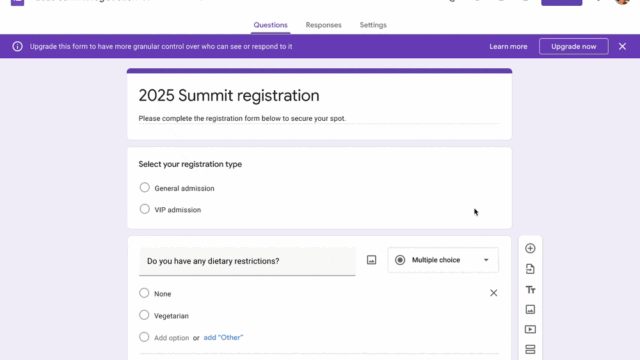This screenshot has height=360, width=640.
Task: Click the Vegetarian option text
Action: pyautogui.click(x=171, y=316)
